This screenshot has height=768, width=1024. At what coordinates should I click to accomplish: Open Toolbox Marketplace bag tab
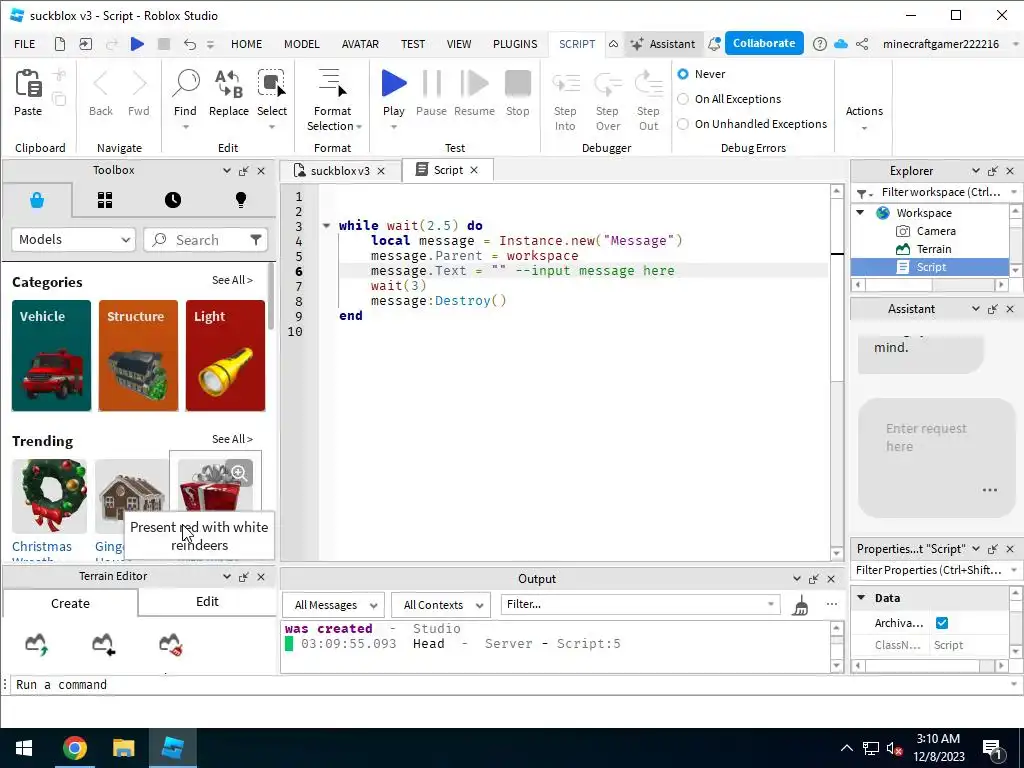click(37, 200)
